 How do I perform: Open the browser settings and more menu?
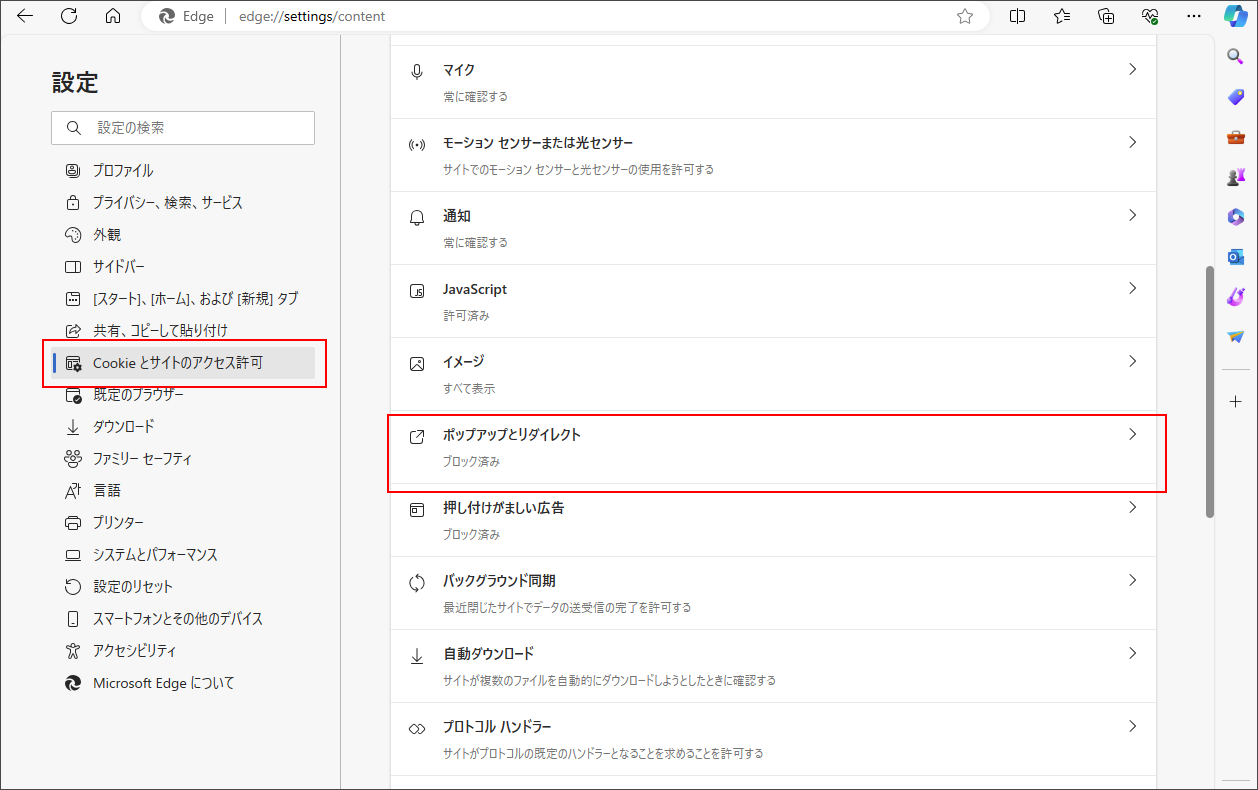1193,16
